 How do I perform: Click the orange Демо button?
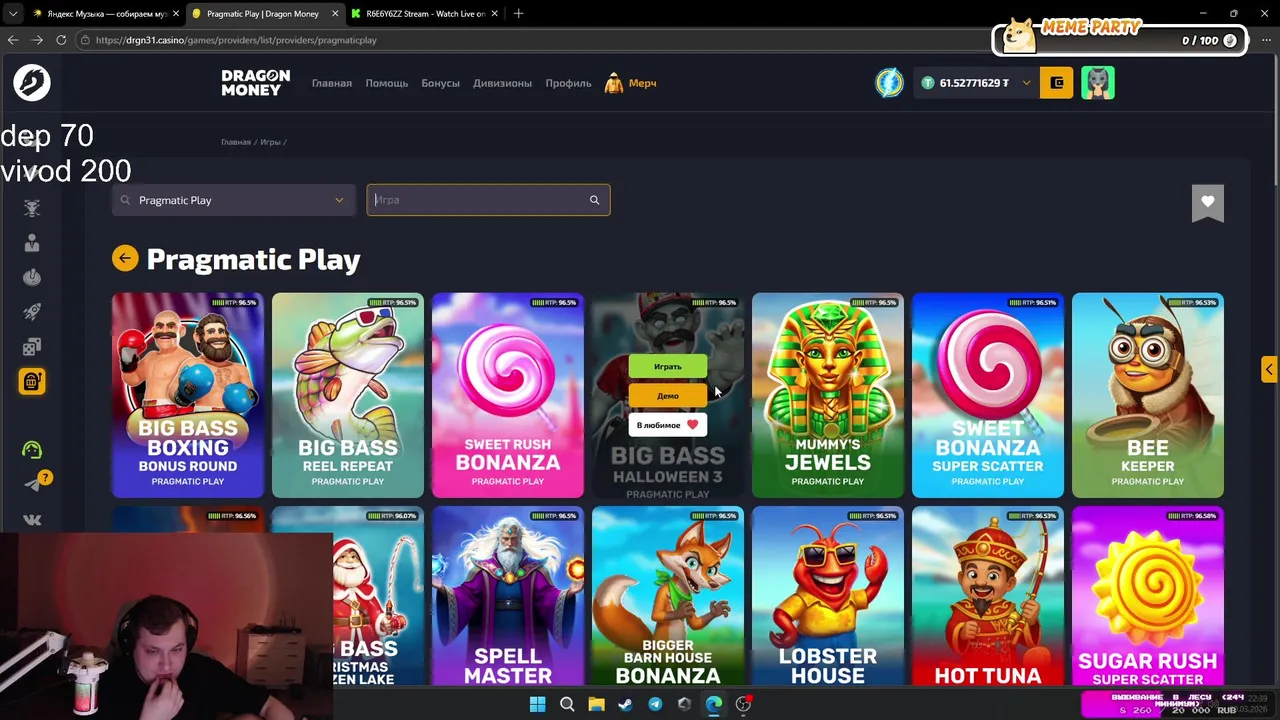668,396
